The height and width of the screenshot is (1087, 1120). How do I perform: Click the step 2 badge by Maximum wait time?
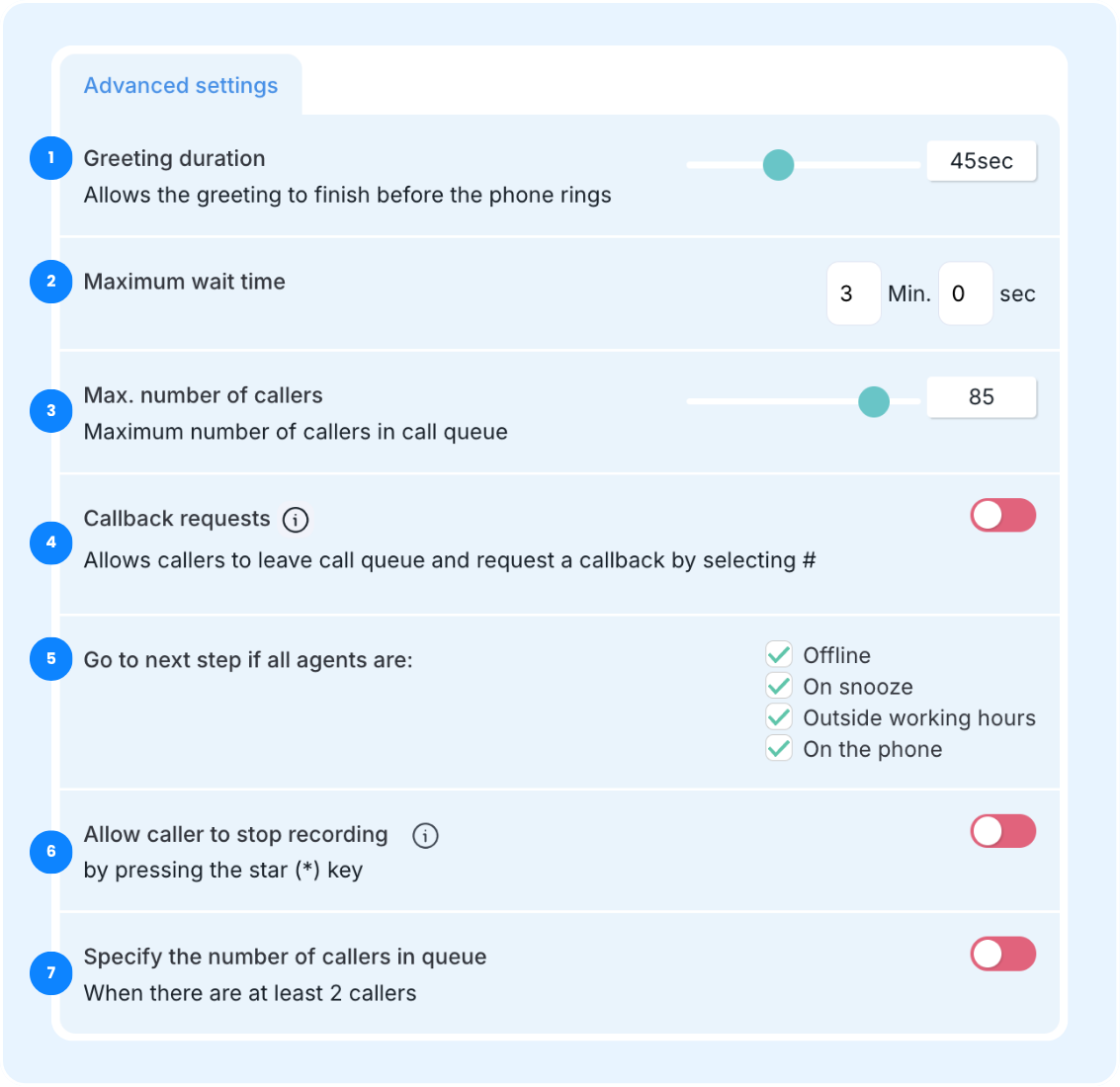[x=50, y=282]
